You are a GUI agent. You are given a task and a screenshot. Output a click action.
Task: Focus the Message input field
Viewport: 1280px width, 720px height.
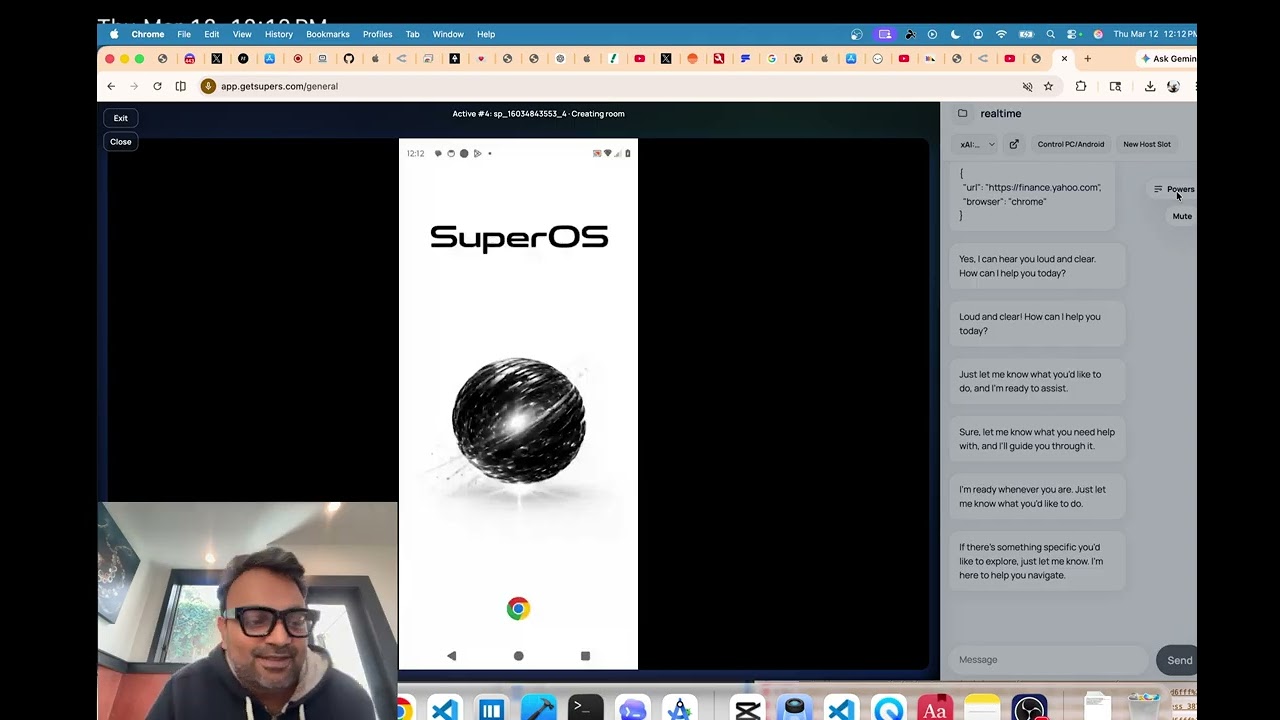1047,660
